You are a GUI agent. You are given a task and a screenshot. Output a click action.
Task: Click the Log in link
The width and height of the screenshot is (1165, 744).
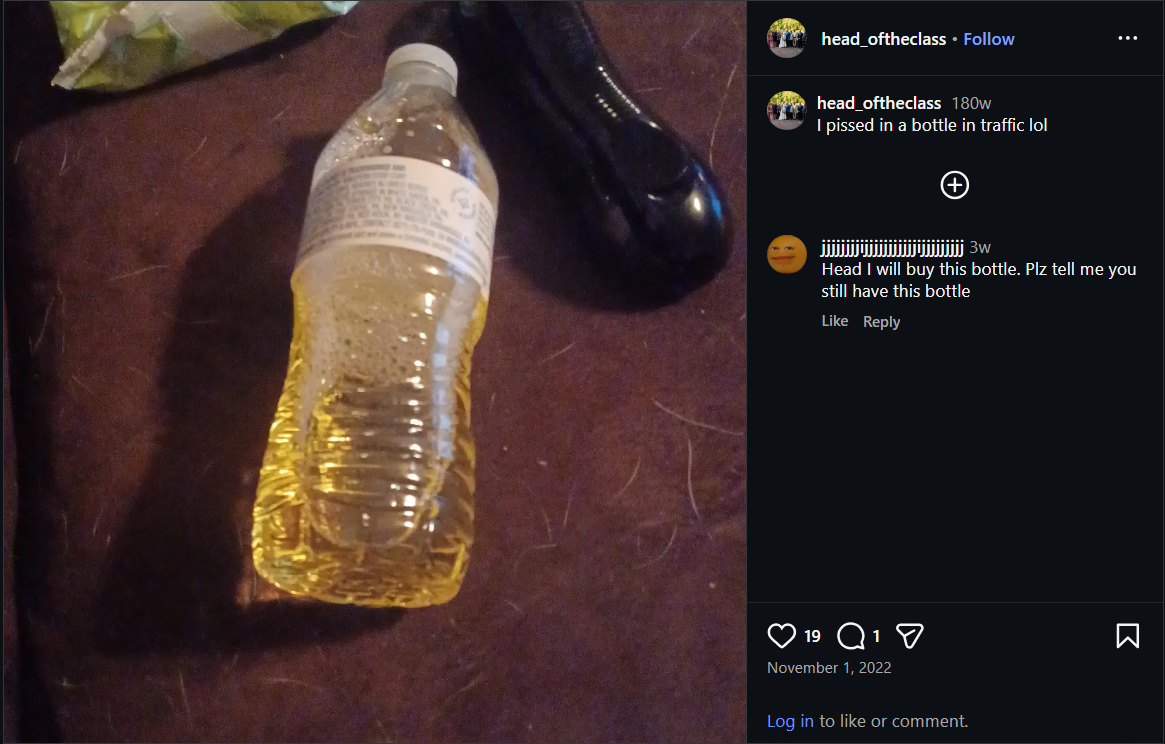click(790, 721)
